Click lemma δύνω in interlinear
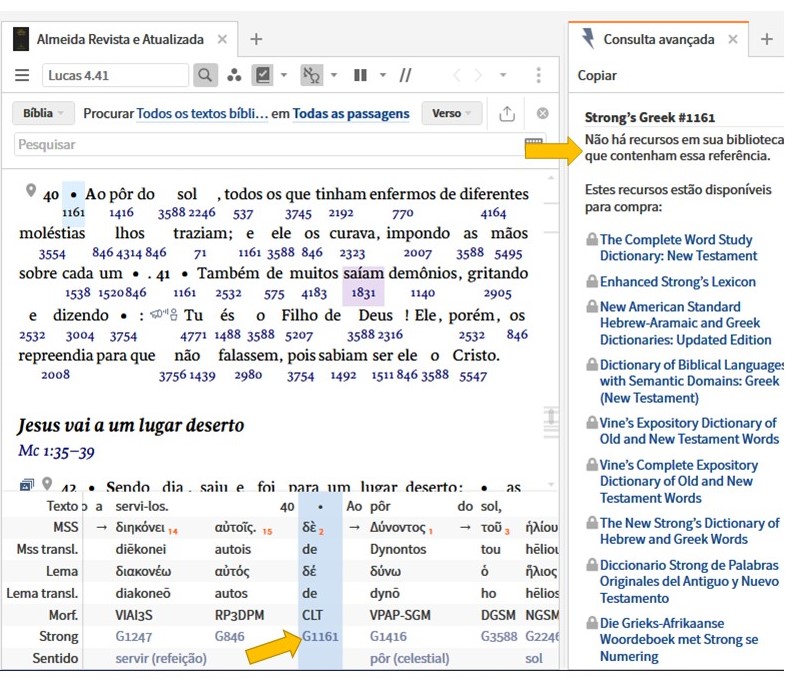Viewport: 785px width, 679px height. (385, 571)
